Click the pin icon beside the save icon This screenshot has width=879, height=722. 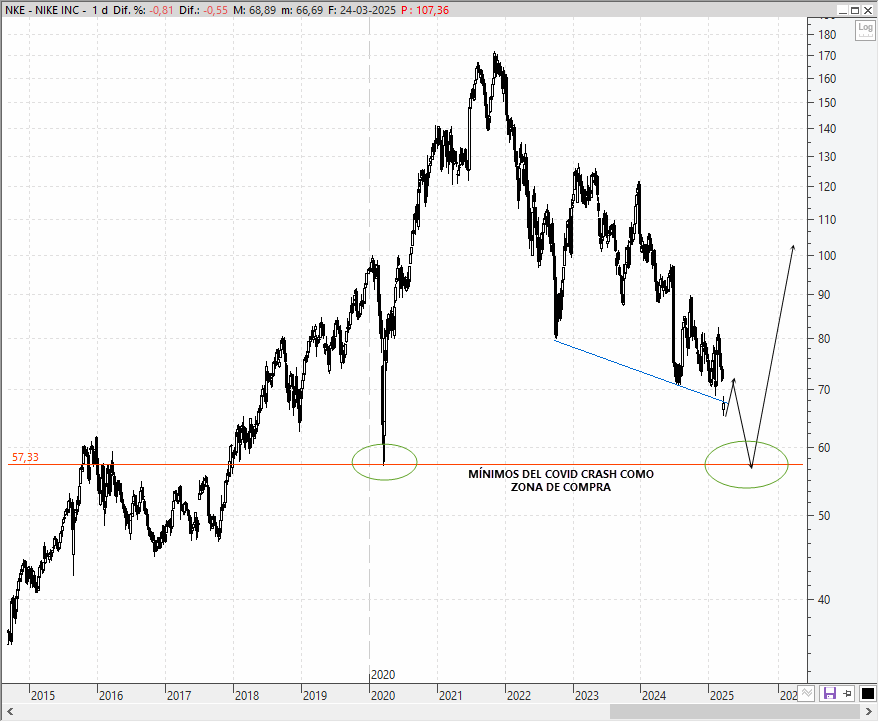848,693
